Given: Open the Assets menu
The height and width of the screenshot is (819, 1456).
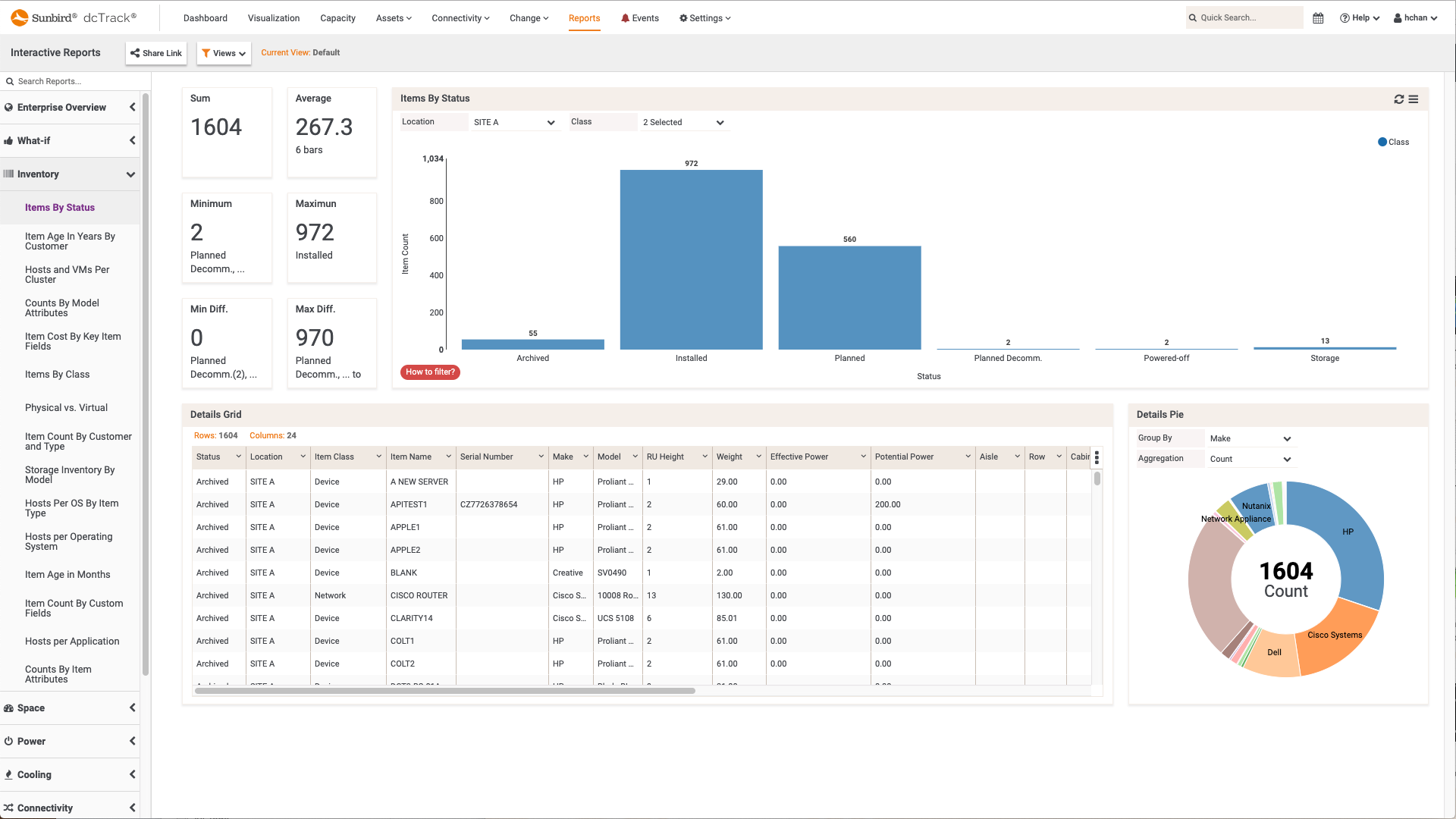Looking at the screenshot, I should pos(393,17).
